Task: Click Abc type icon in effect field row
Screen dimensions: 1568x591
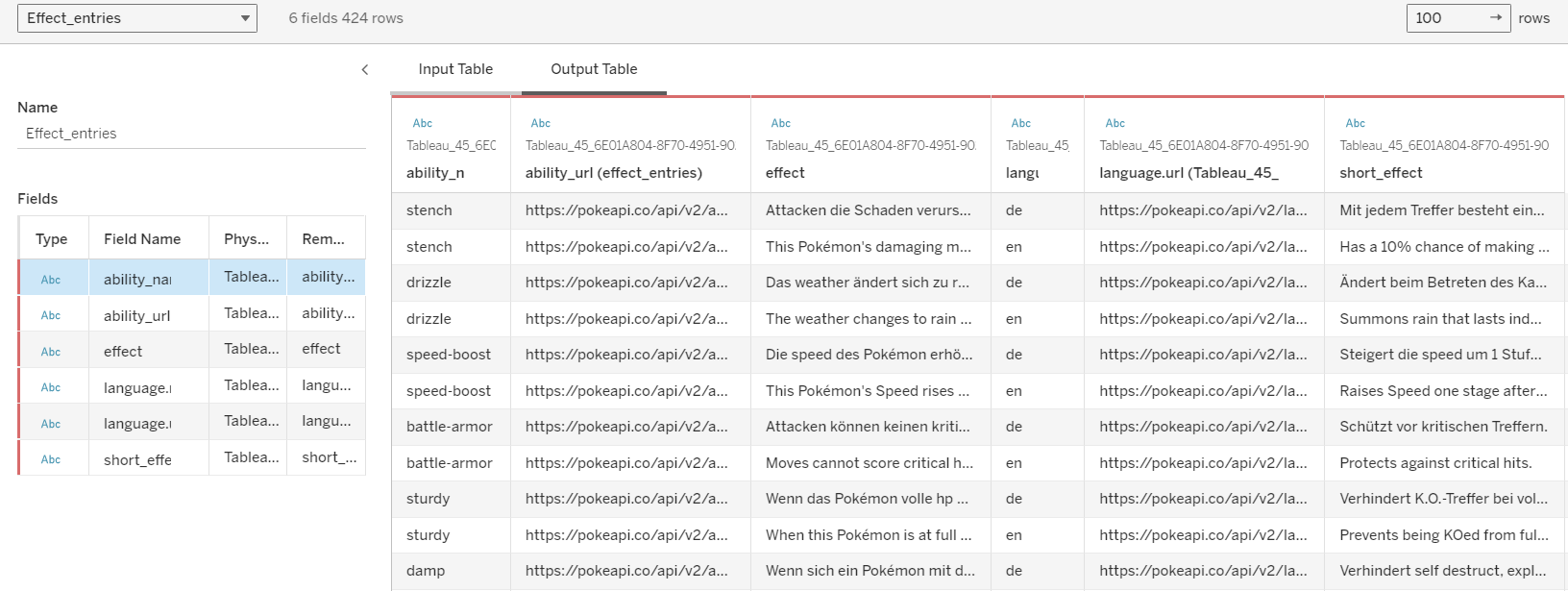Action: click(x=51, y=352)
